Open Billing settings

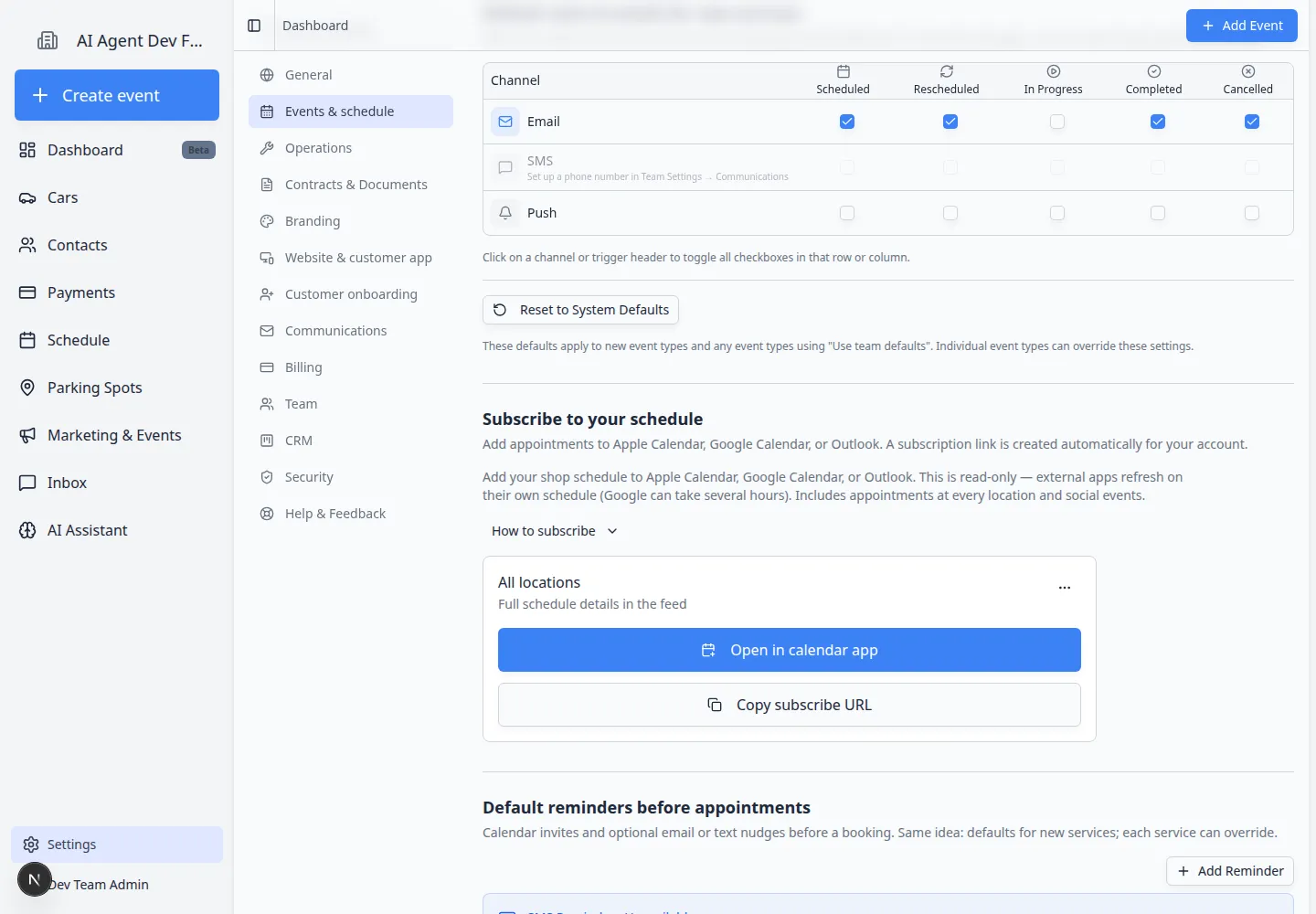(x=351, y=367)
